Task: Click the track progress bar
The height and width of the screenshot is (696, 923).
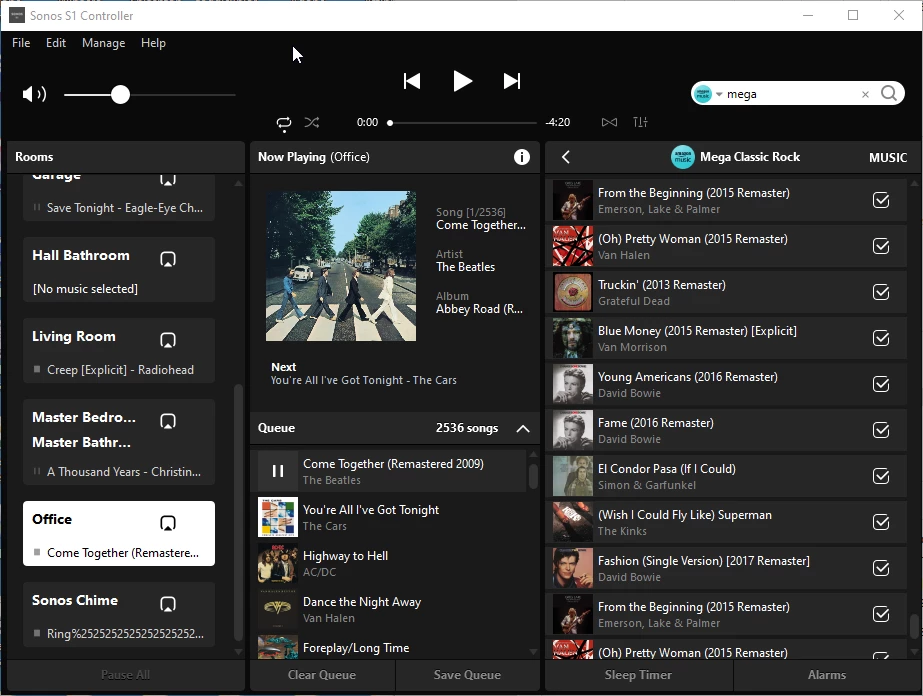Action: pos(463,123)
